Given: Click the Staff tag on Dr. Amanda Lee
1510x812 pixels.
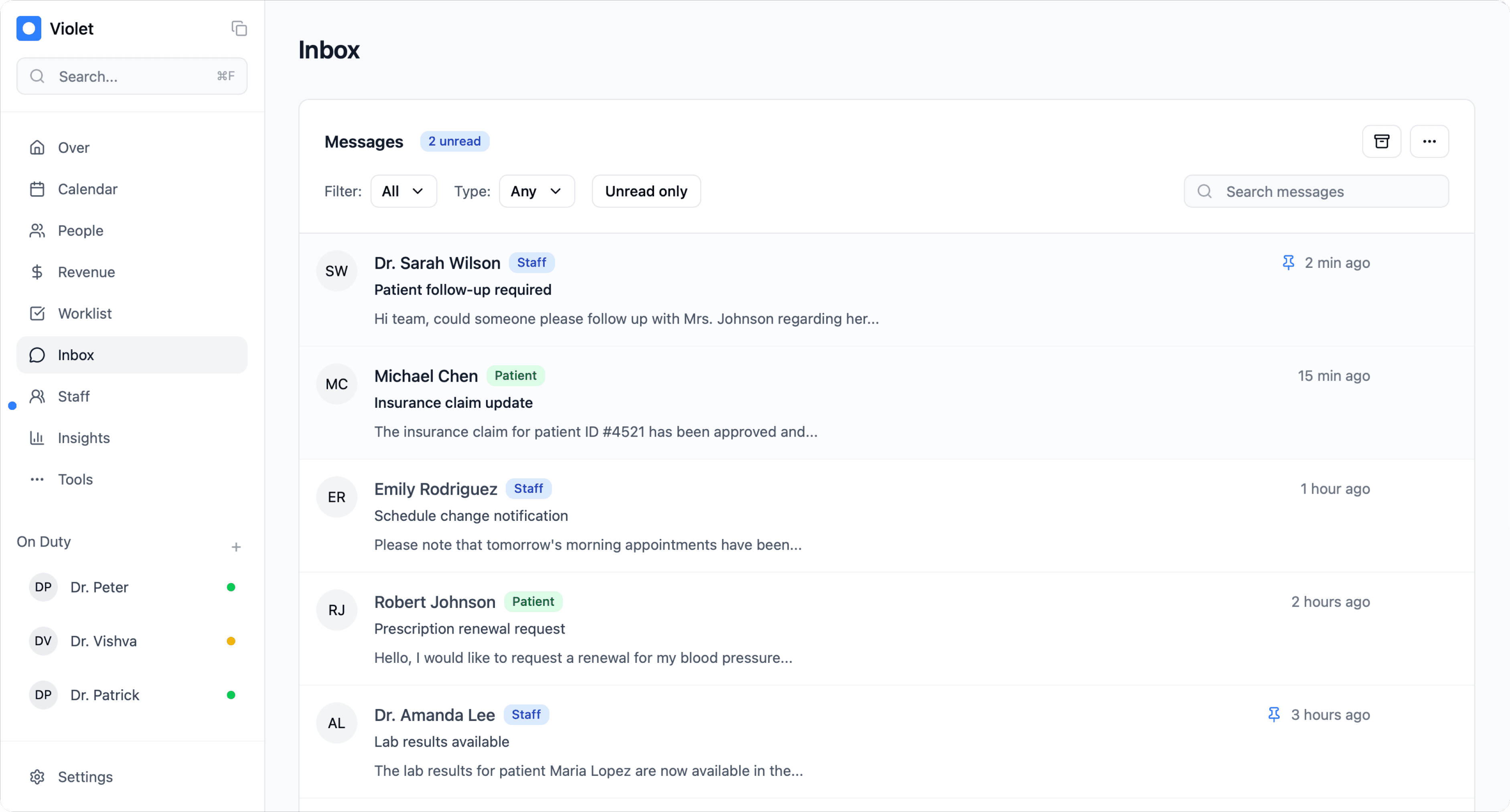Looking at the screenshot, I should point(526,715).
